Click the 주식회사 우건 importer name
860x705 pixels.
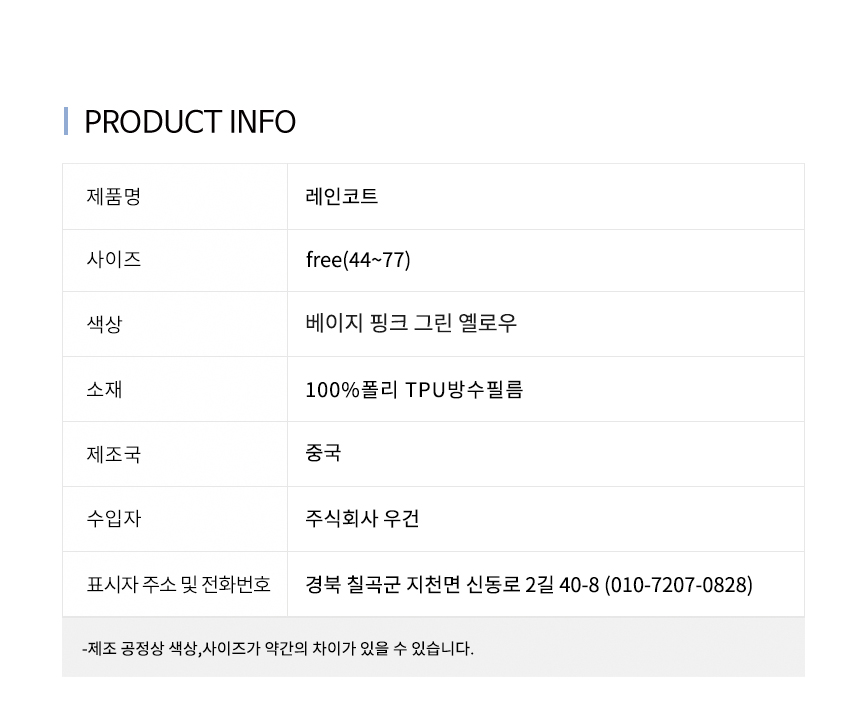(362, 519)
